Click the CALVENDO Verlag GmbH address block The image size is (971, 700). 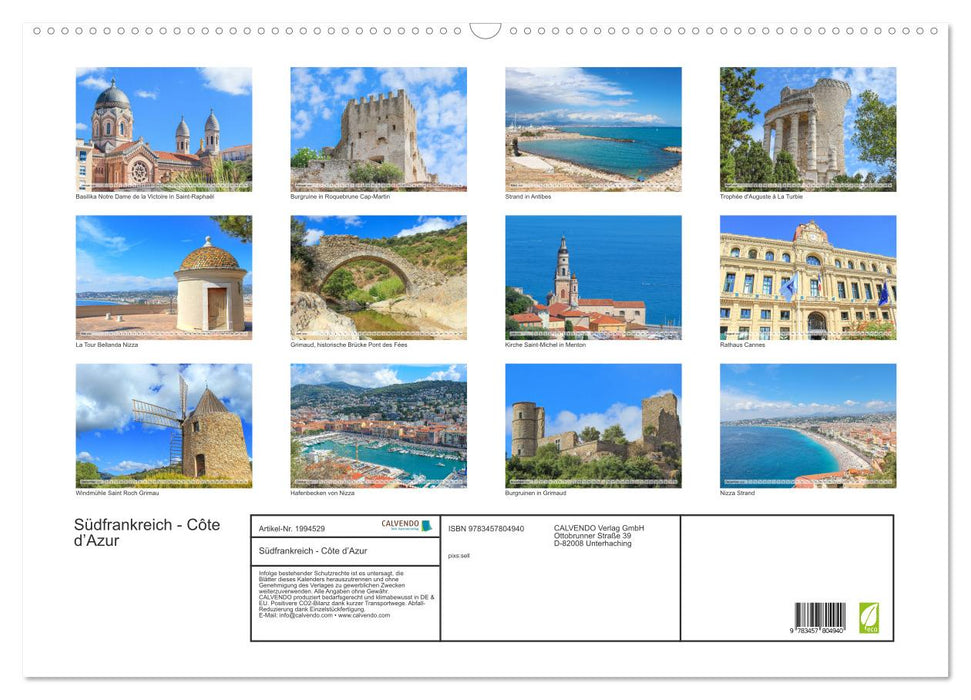coord(598,535)
